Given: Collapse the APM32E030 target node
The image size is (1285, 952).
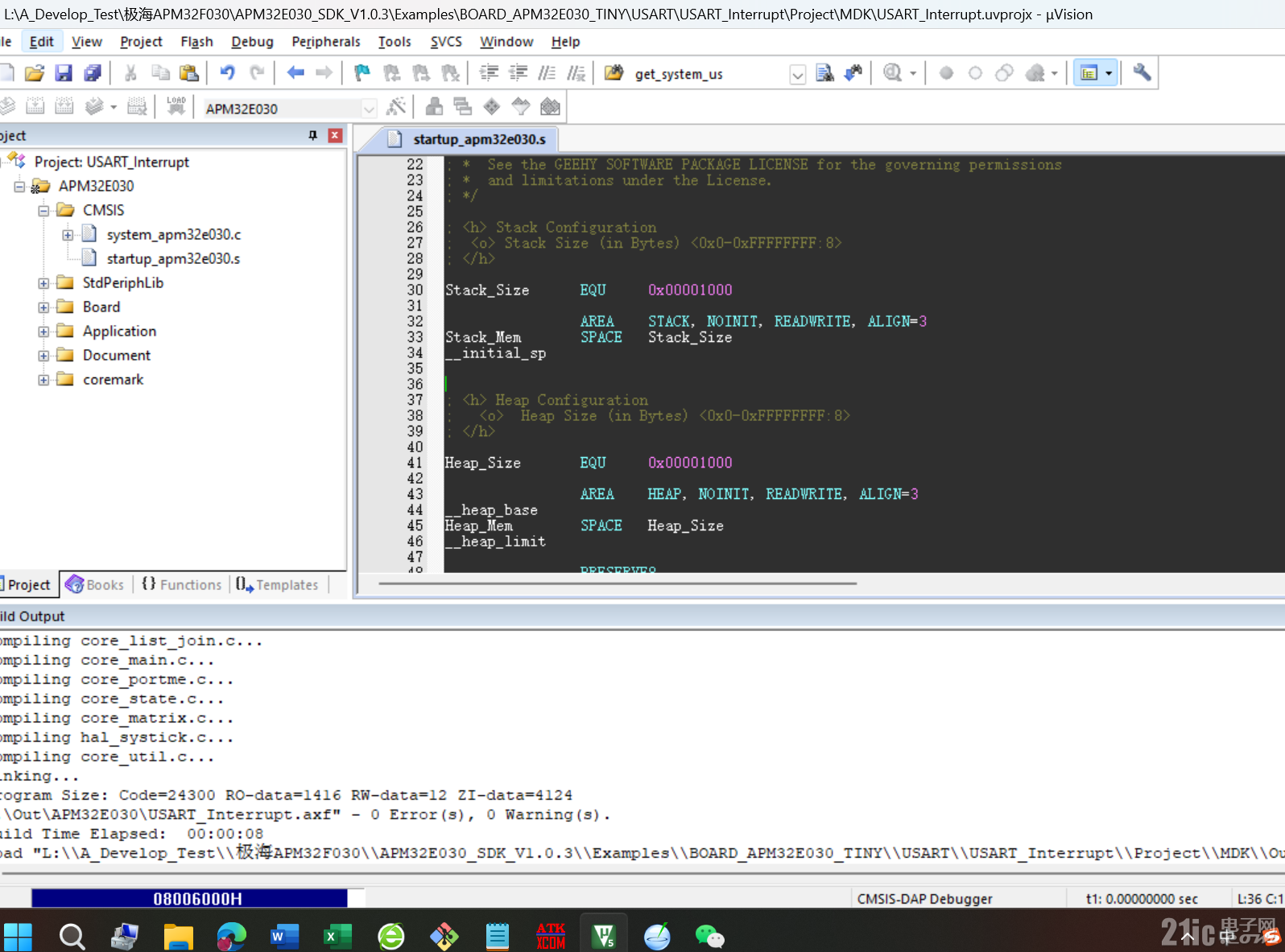Looking at the screenshot, I should pyautogui.click(x=19, y=186).
